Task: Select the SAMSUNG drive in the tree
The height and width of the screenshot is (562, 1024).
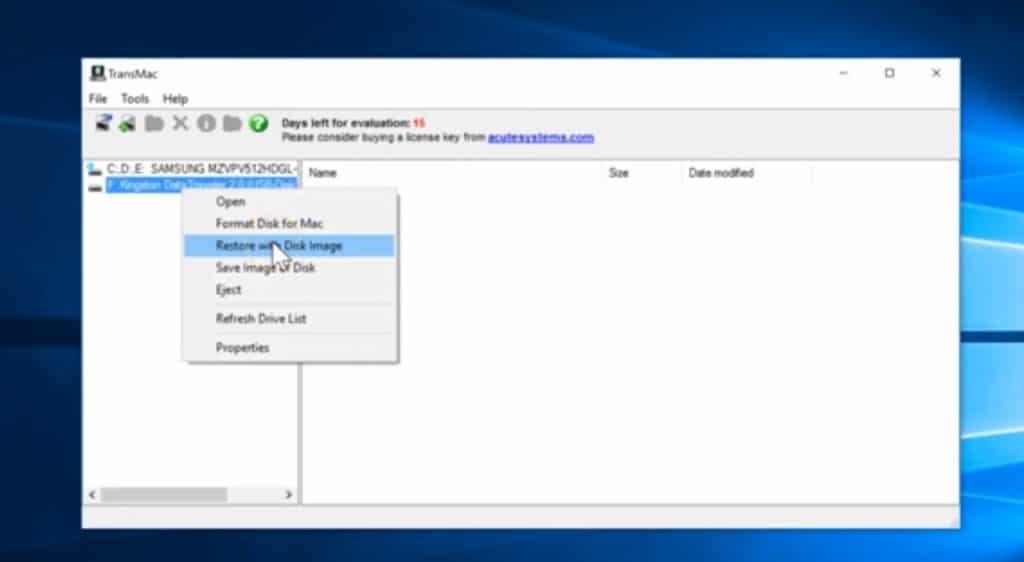Action: tap(200, 169)
